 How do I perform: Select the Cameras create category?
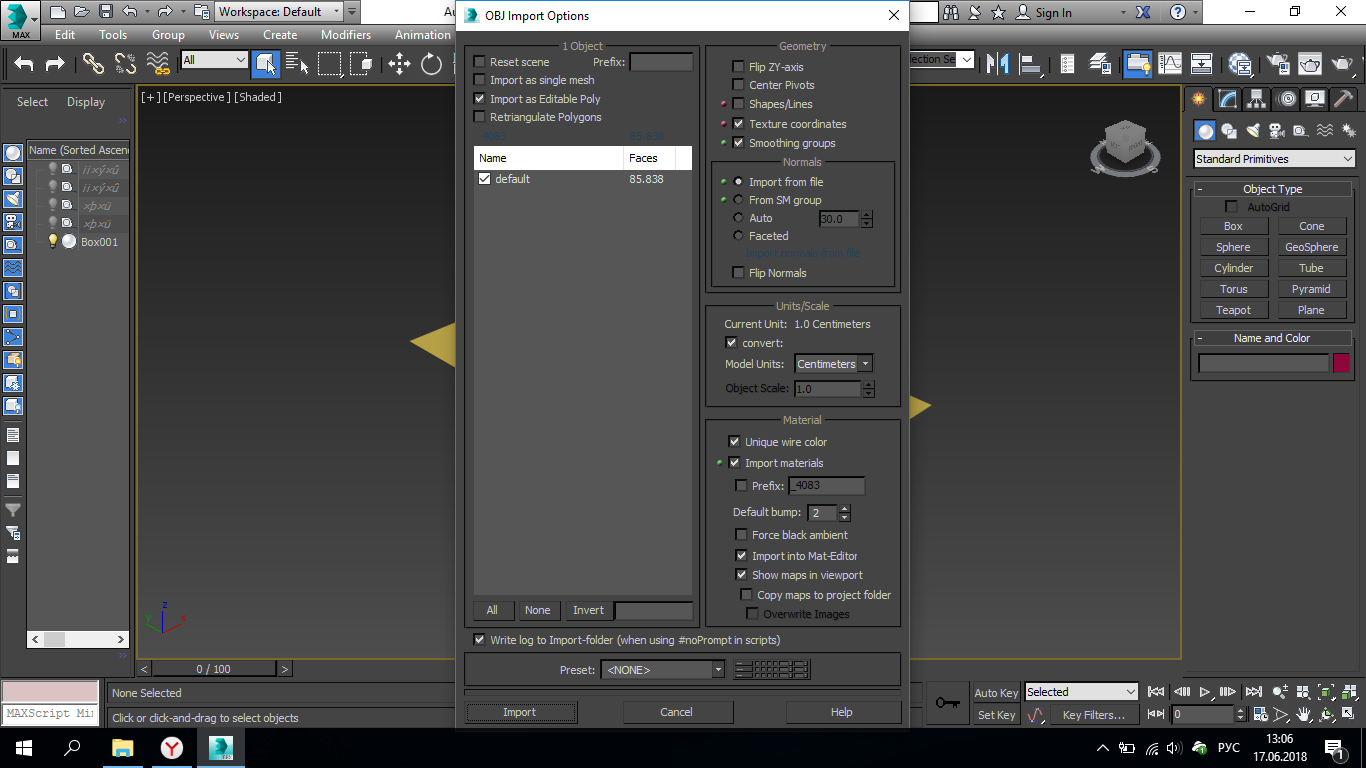click(1276, 131)
